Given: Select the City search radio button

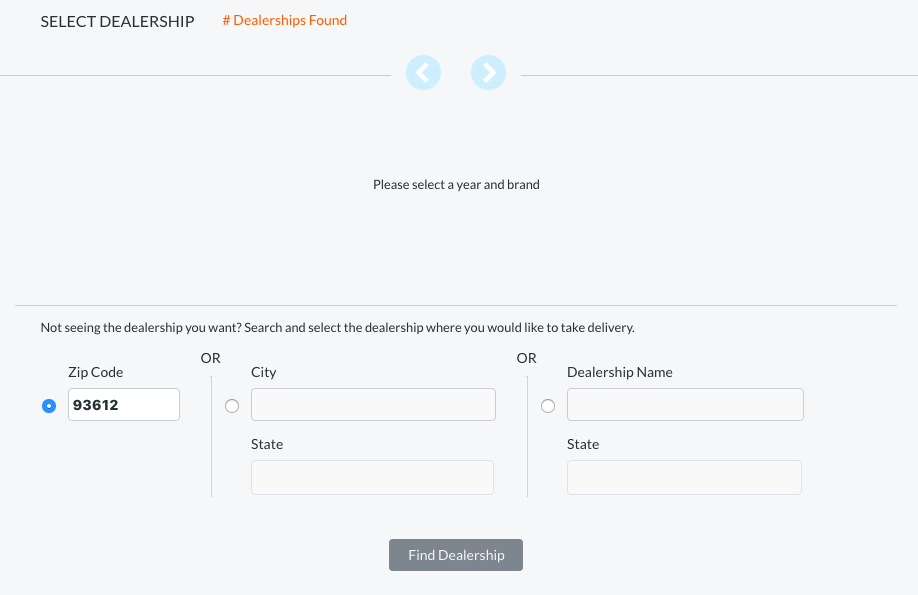Looking at the screenshot, I should (231, 405).
